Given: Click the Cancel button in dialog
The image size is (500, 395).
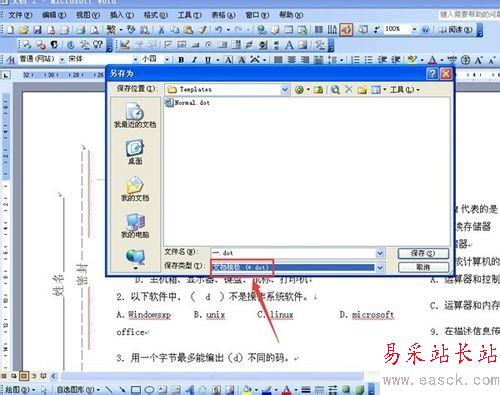Looking at the screenshot, I should [x=423, y=267].
